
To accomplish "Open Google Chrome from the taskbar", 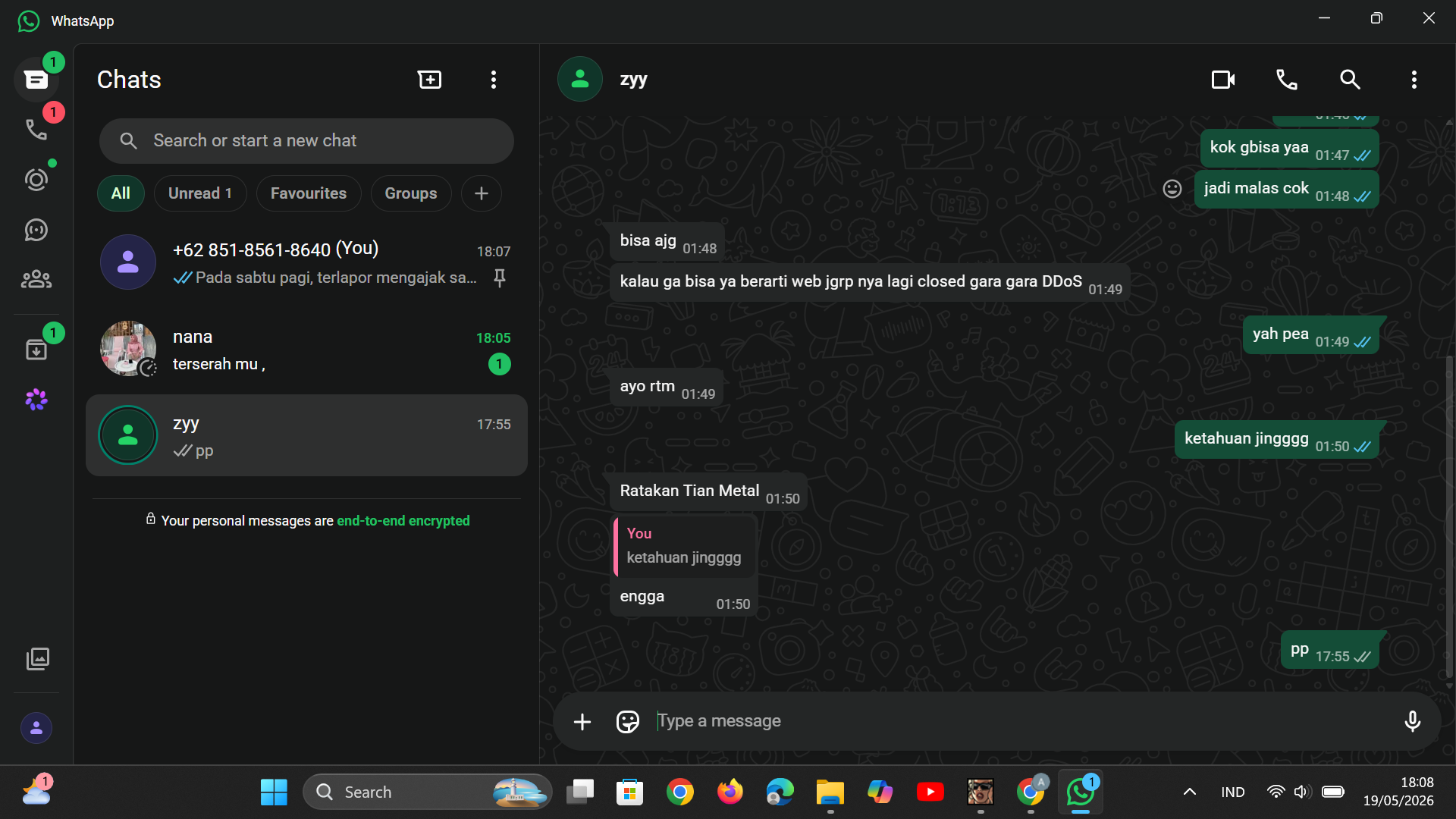I will pyautogui.click(x=680, y=792).
